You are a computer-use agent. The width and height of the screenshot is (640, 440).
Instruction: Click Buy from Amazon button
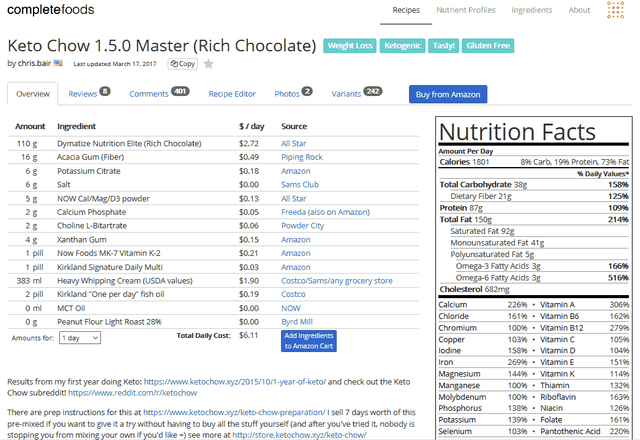click(448, 94)
